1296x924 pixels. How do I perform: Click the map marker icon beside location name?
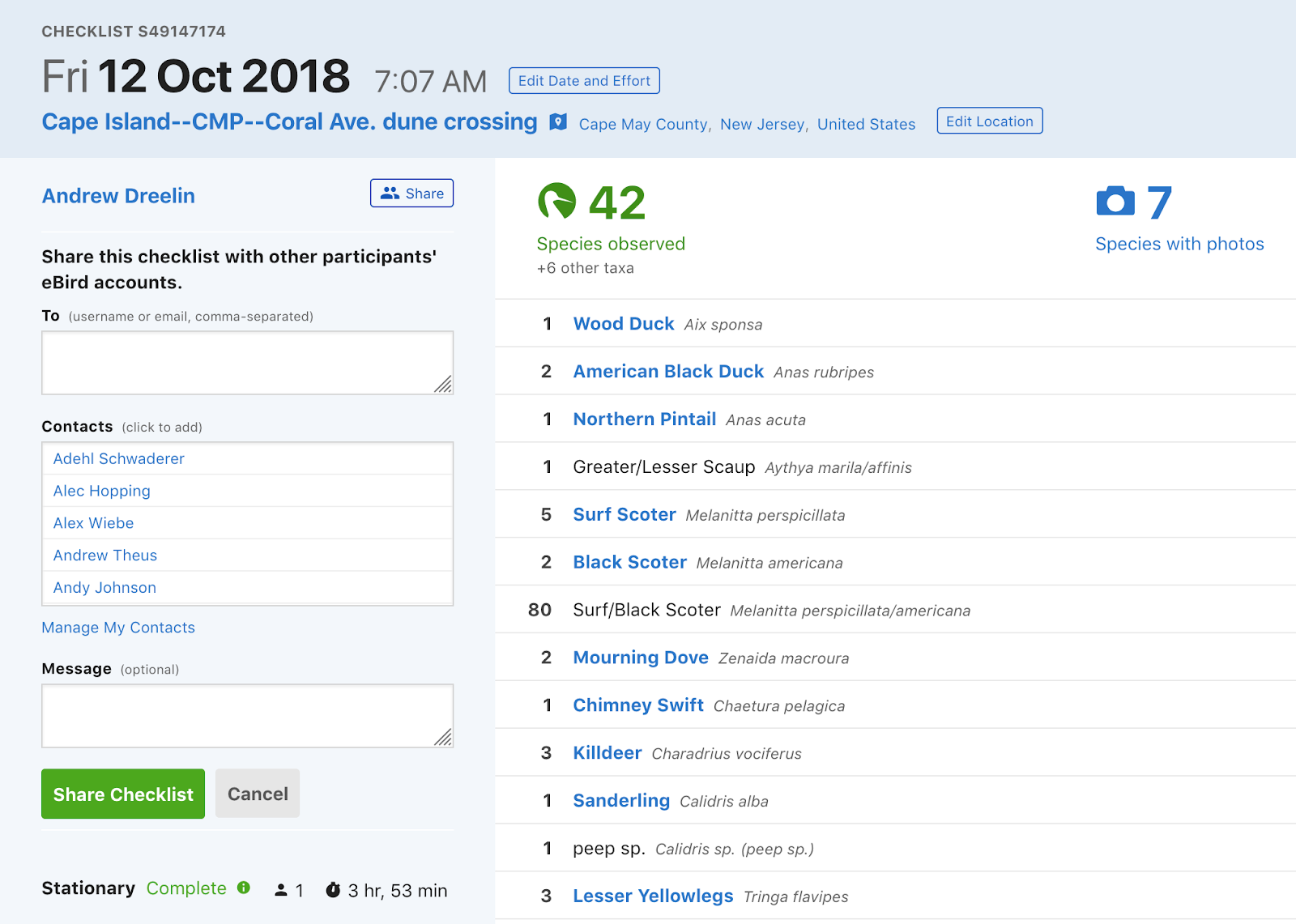(558, 121)
